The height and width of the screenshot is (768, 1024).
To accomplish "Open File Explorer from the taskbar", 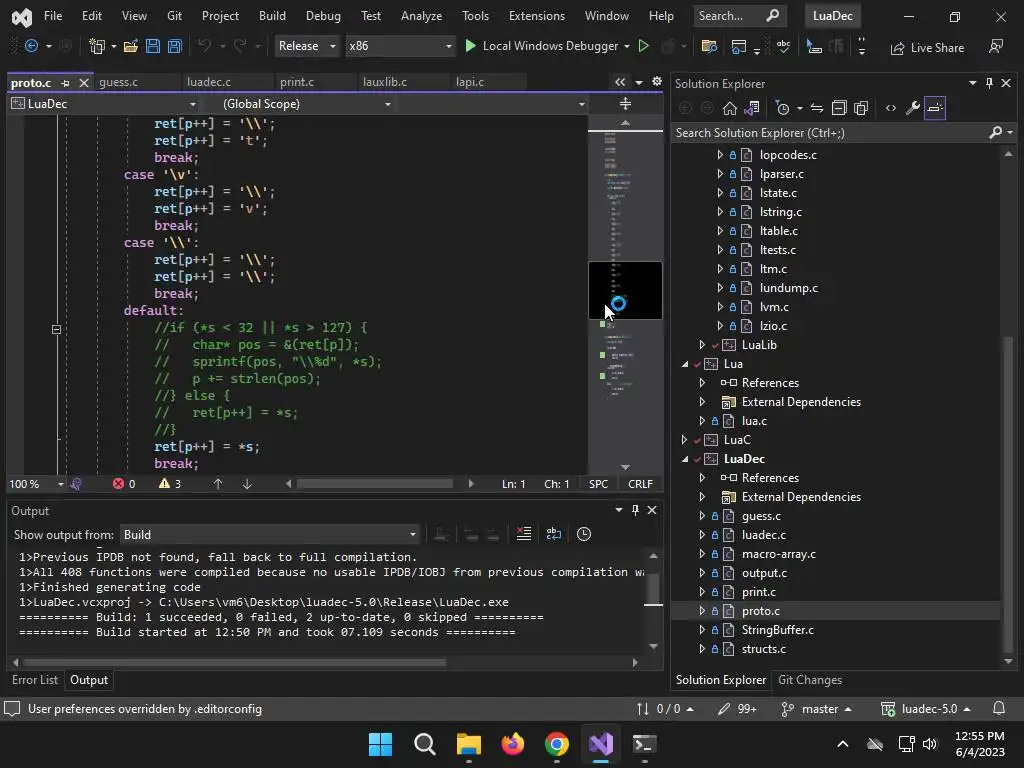I will 469,744.
